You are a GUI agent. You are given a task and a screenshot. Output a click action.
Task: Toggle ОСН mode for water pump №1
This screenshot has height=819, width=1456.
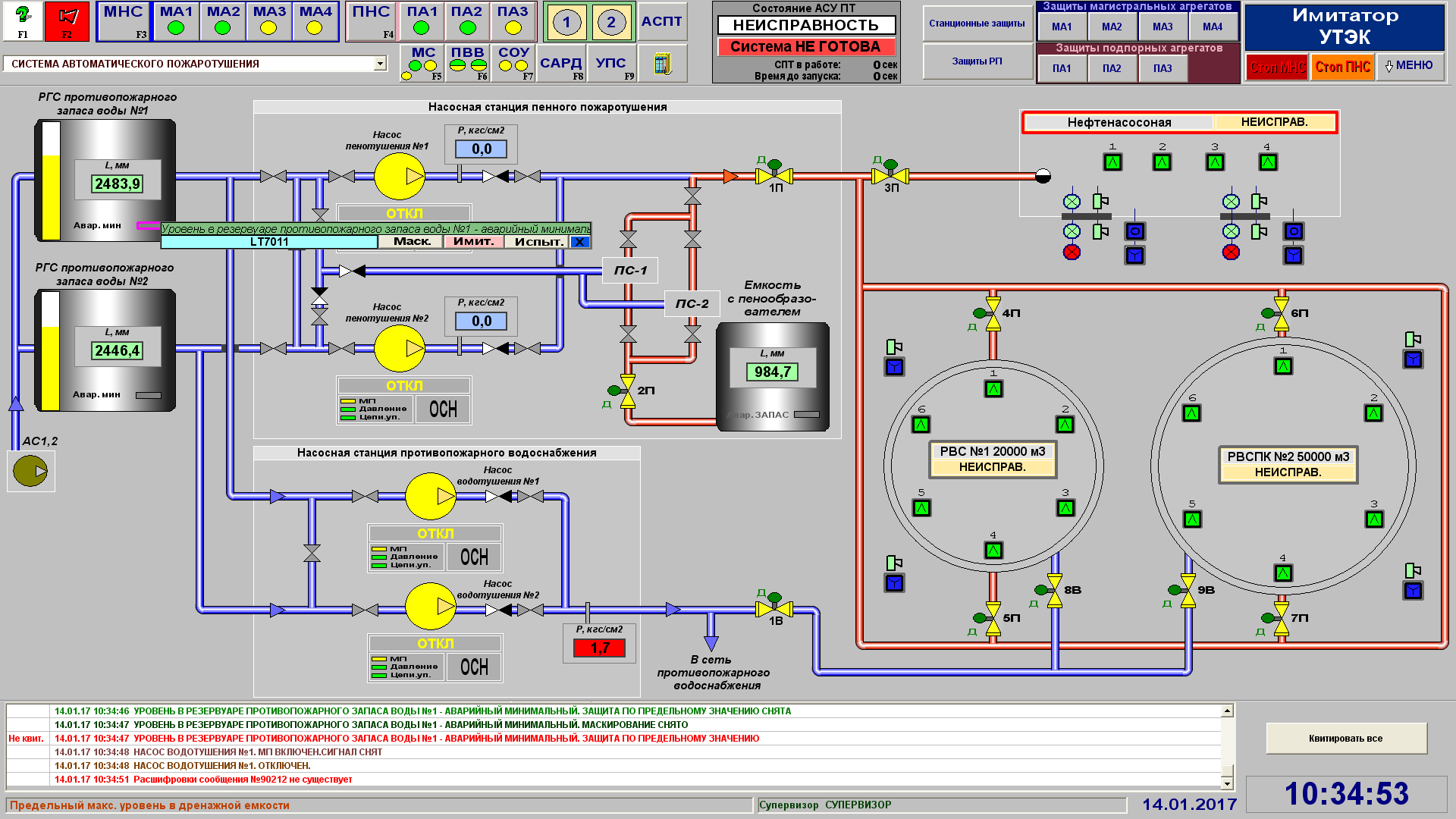(474, 557)
